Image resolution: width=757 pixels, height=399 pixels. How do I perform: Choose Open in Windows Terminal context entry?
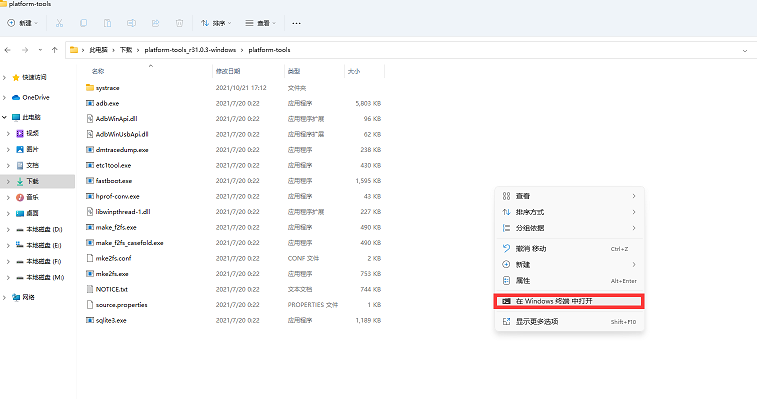pyautogui.click(x=570, y=301)
